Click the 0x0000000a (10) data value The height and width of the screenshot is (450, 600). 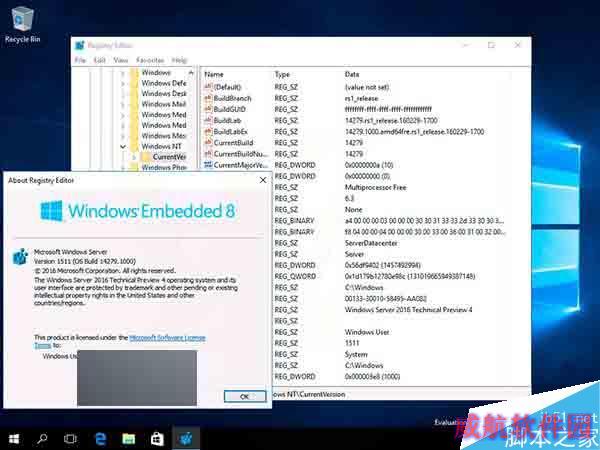click(x=369, y=165)
